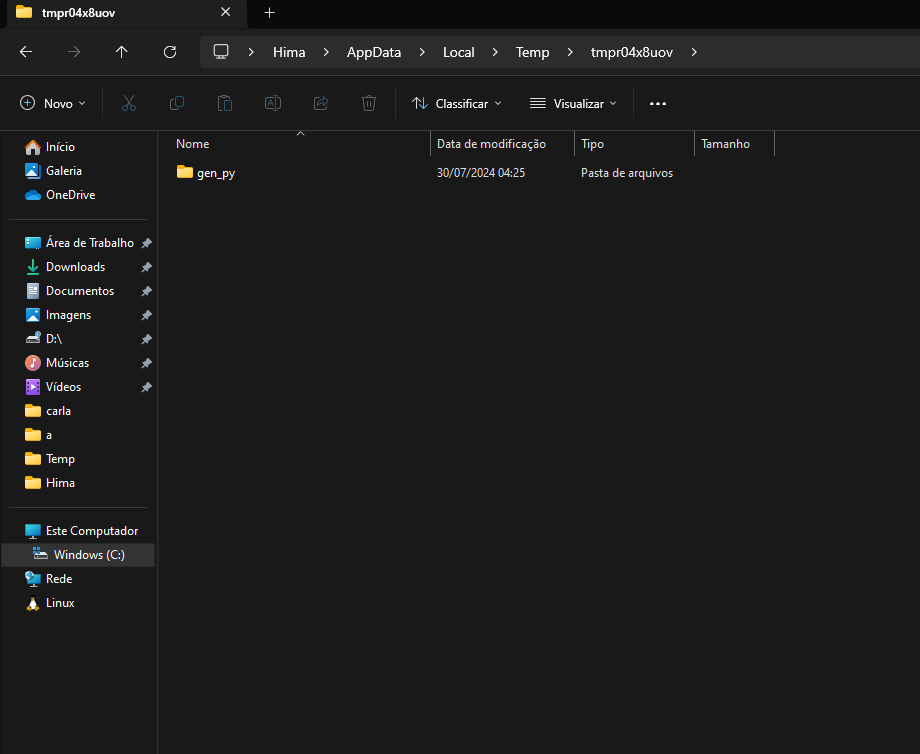Image resolution: width=920 pixels, height=754 pixels.
Task: Expand chevron before Hima in breadcrumb
Action: click(x=251, y=52)
